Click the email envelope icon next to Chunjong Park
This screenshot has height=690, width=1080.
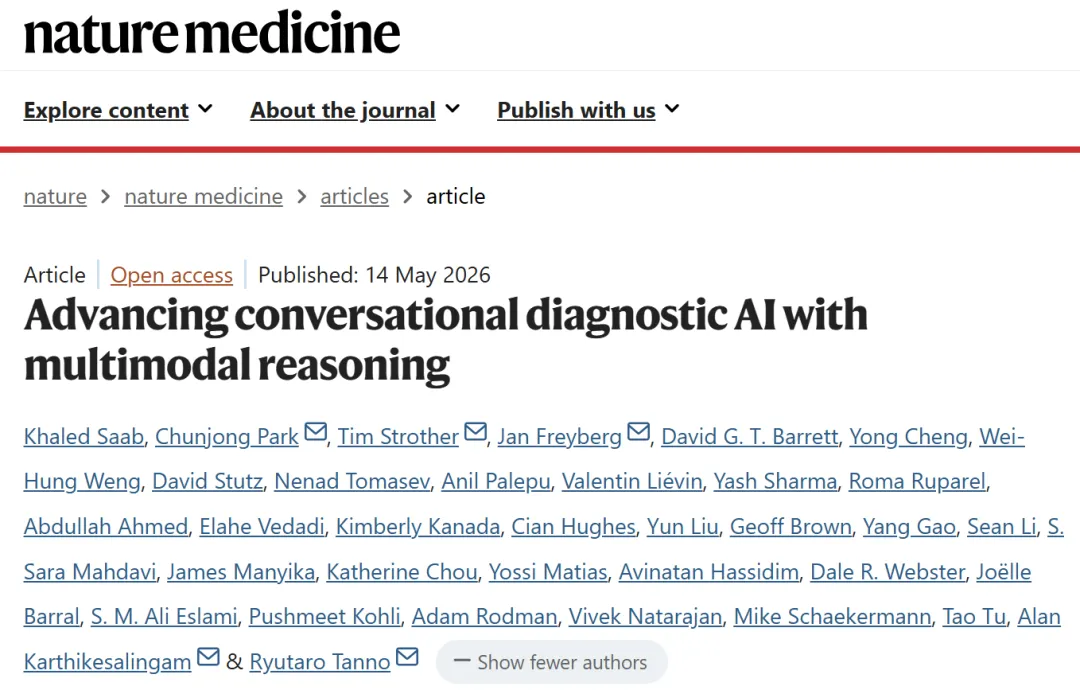[x=315, y=432]
